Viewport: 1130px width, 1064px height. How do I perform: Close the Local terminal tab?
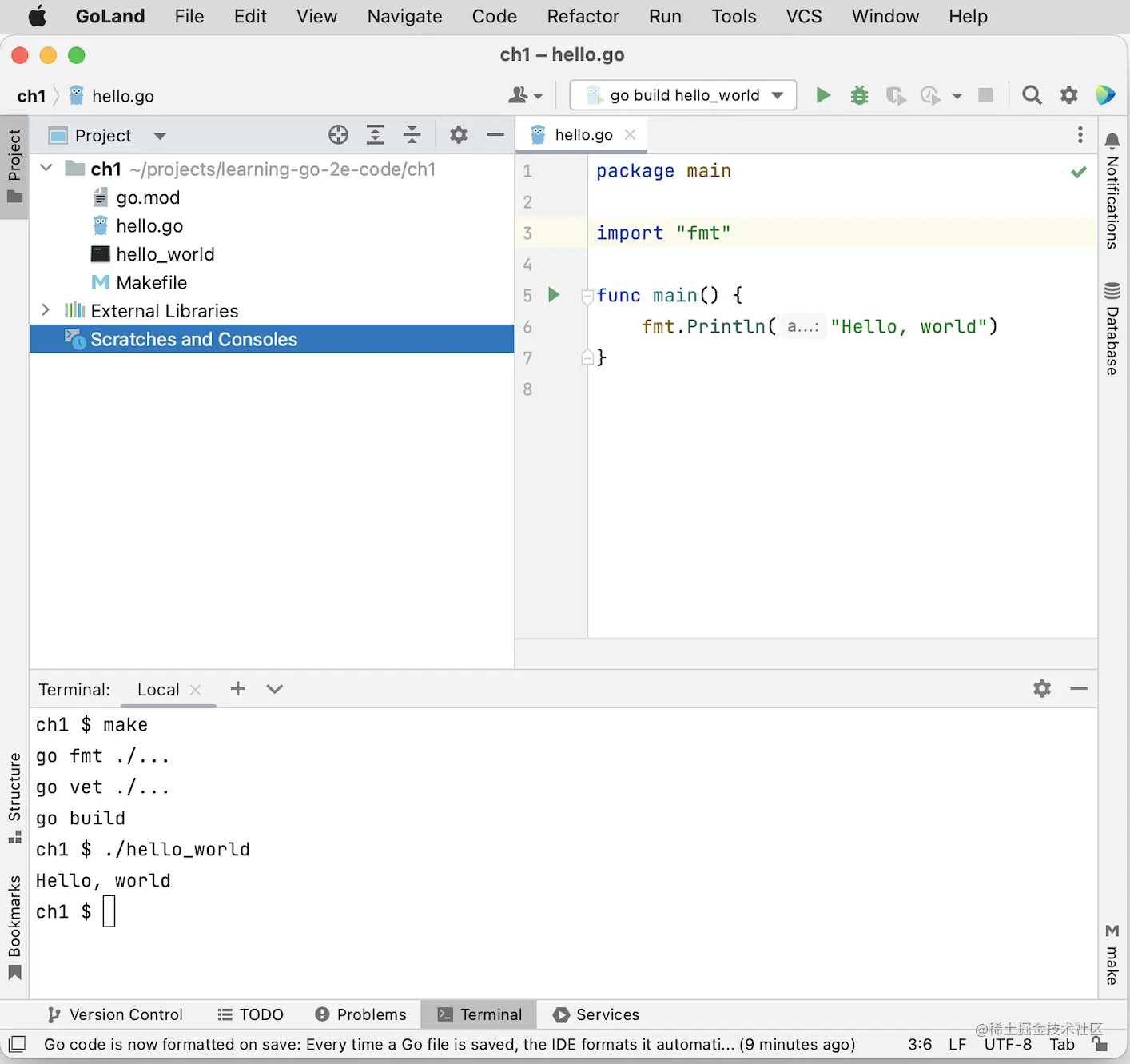click(195, 690)
